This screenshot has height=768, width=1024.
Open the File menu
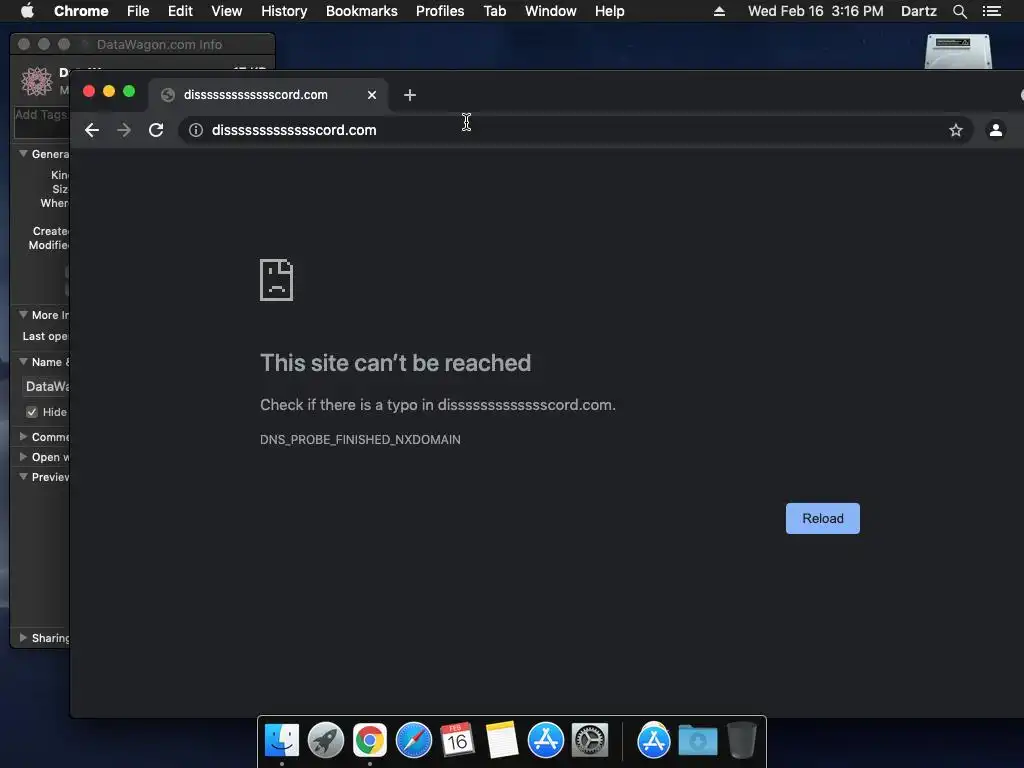coord(138,11)
